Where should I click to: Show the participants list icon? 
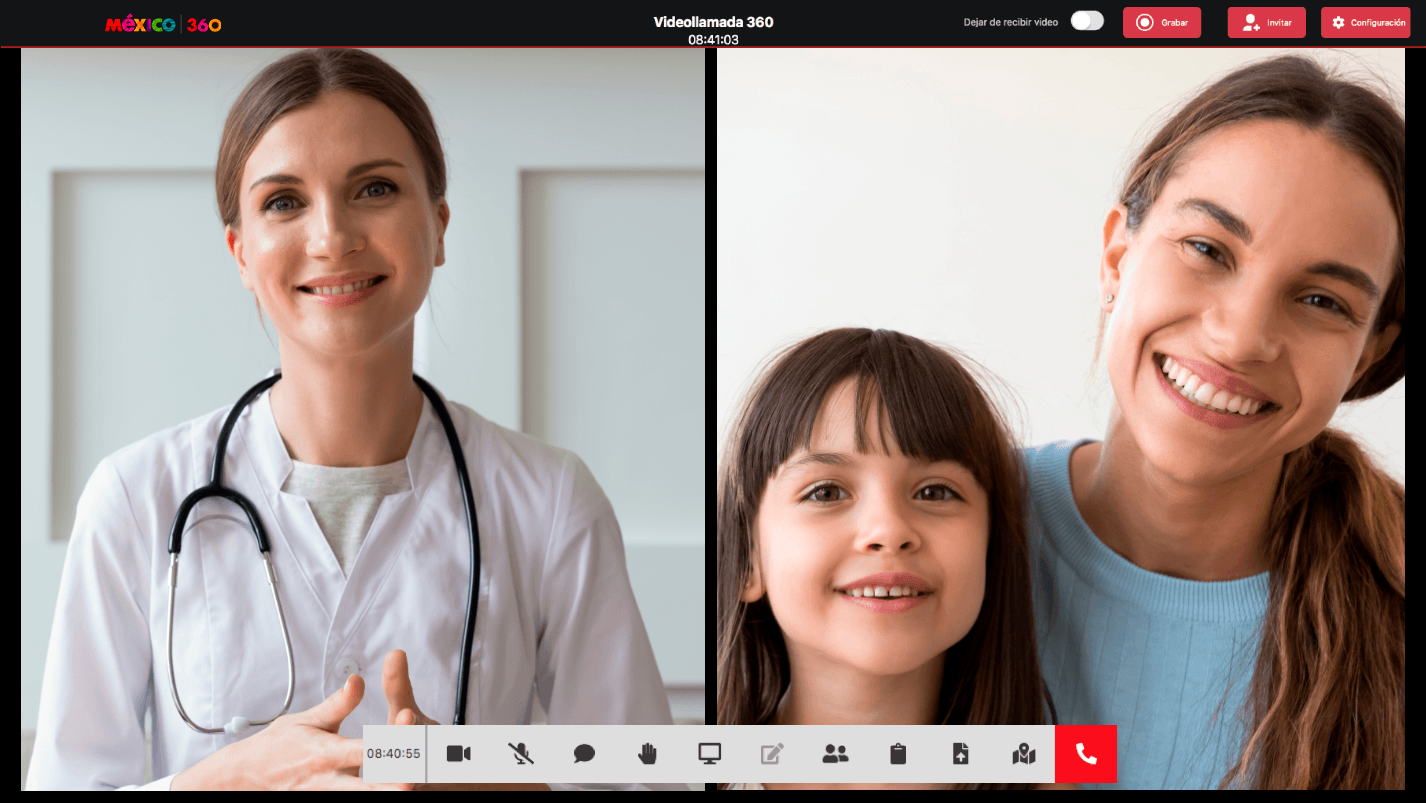pos(835,754)
